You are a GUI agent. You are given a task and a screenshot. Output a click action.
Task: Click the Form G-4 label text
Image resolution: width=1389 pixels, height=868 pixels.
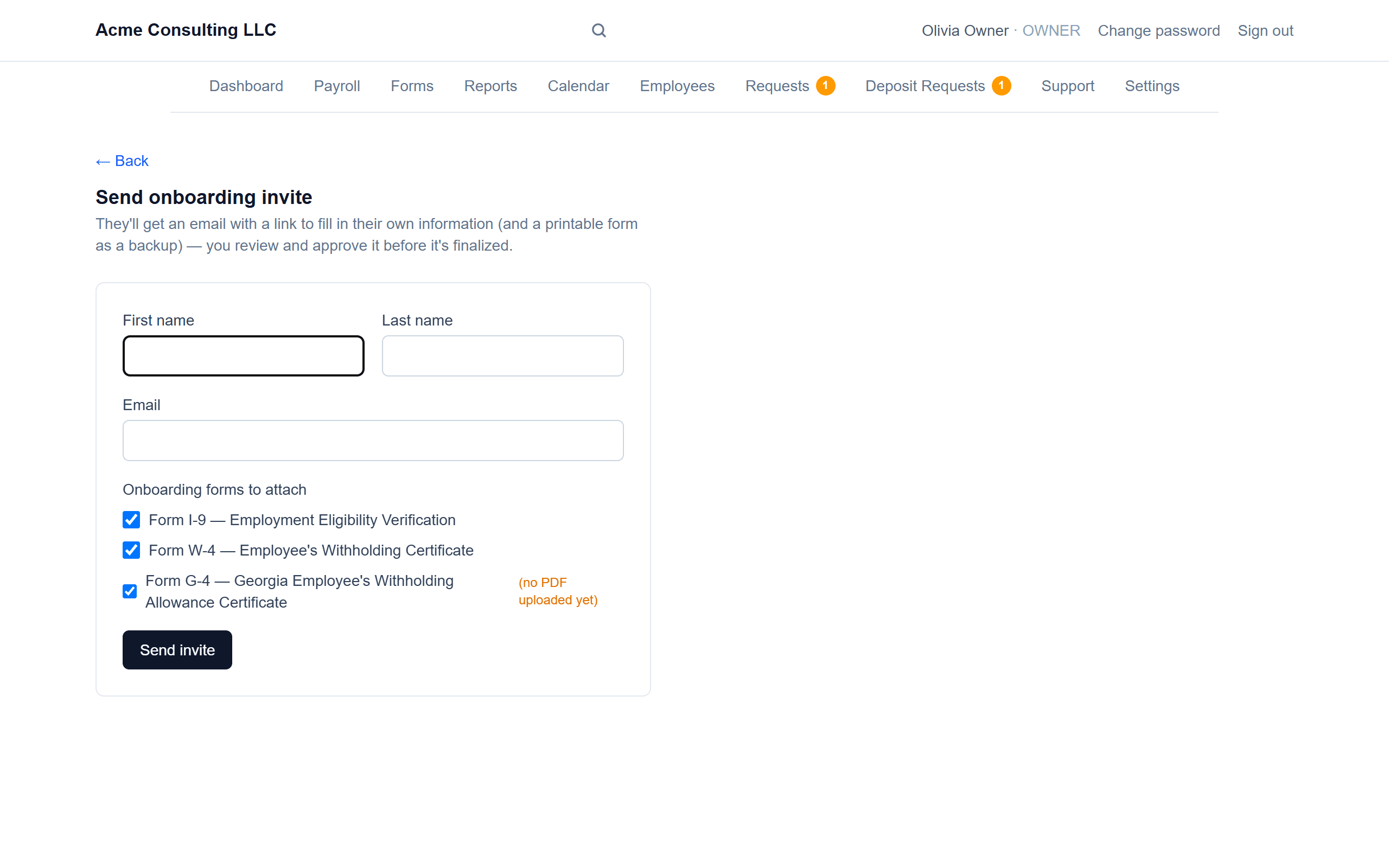300,591
